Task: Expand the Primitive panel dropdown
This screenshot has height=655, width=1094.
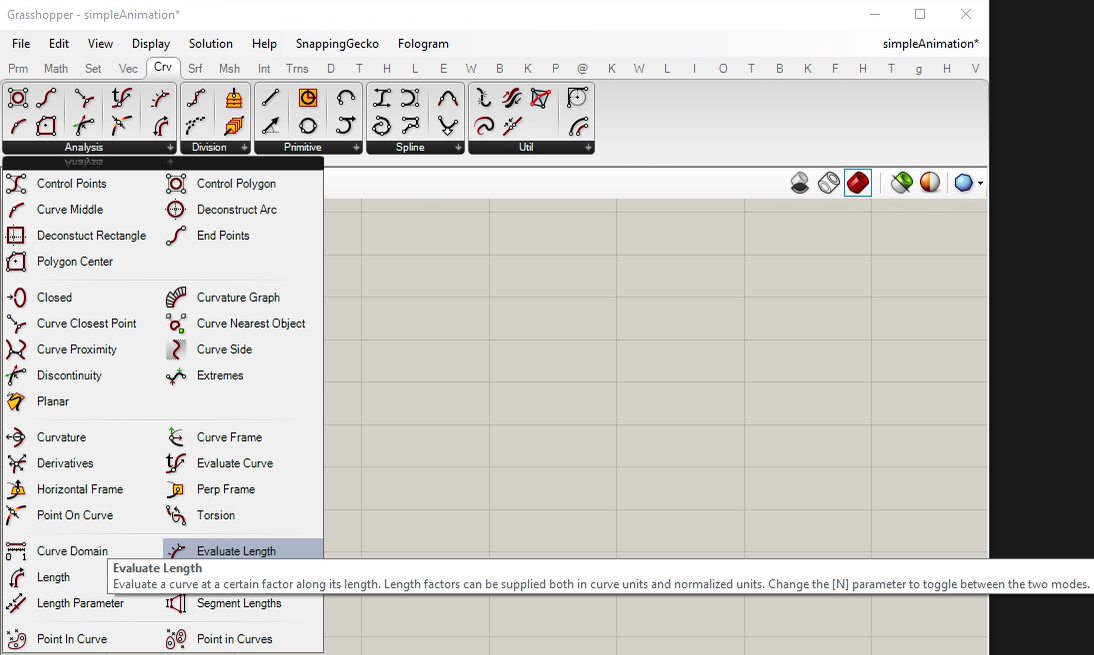Action: (356, 147)
